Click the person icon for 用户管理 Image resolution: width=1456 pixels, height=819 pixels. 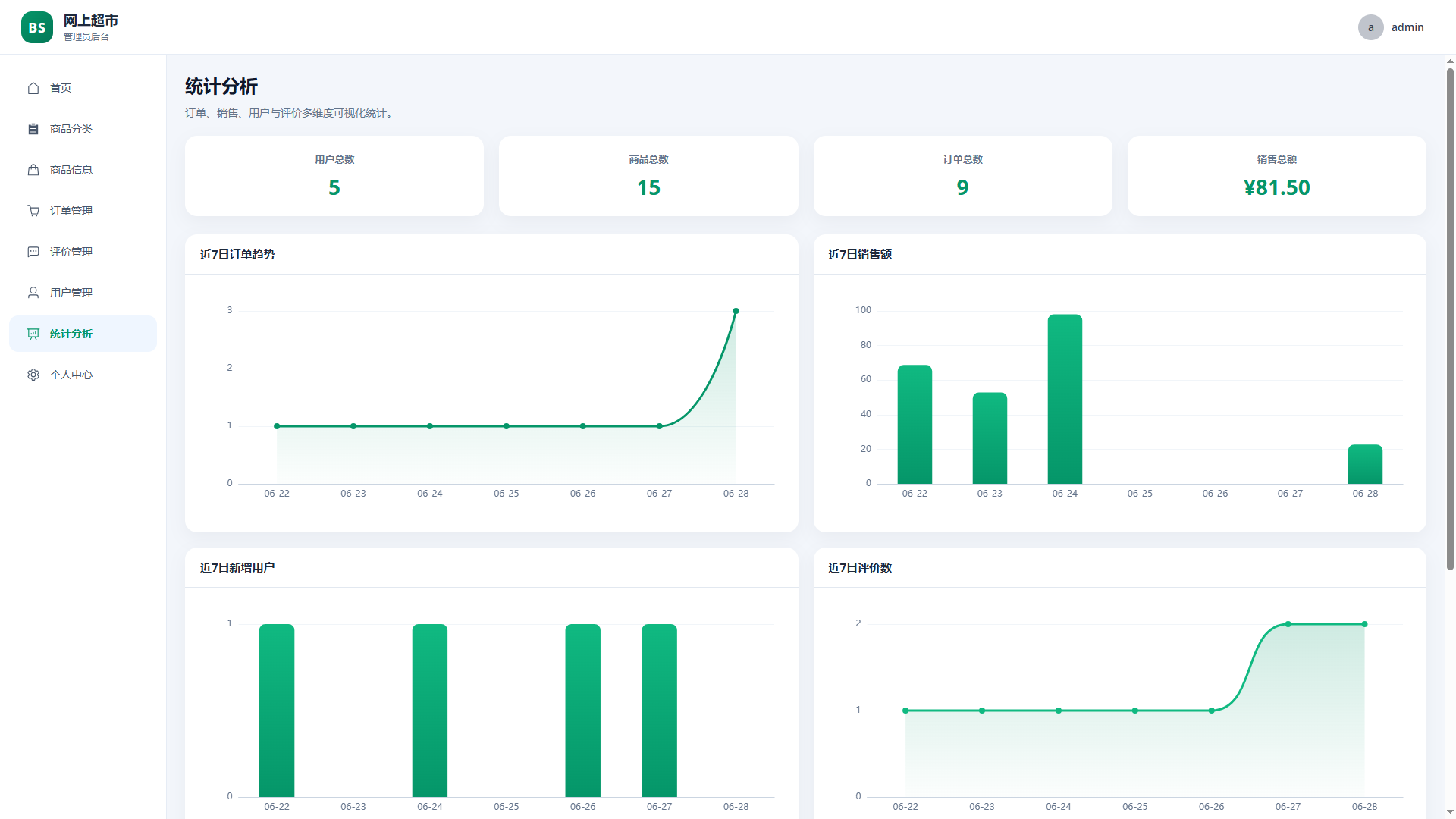33,293
